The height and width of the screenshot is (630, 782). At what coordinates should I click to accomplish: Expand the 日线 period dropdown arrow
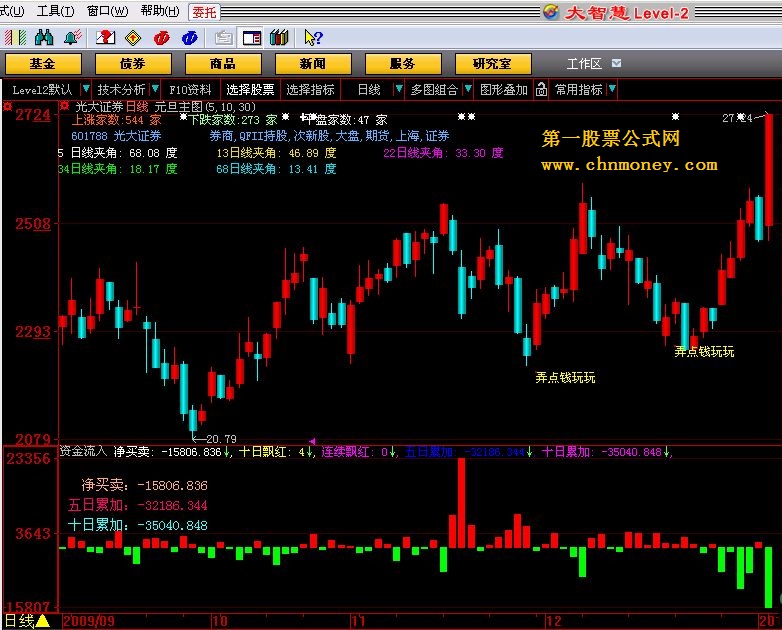pyautogui.click(x=398, y=89)
